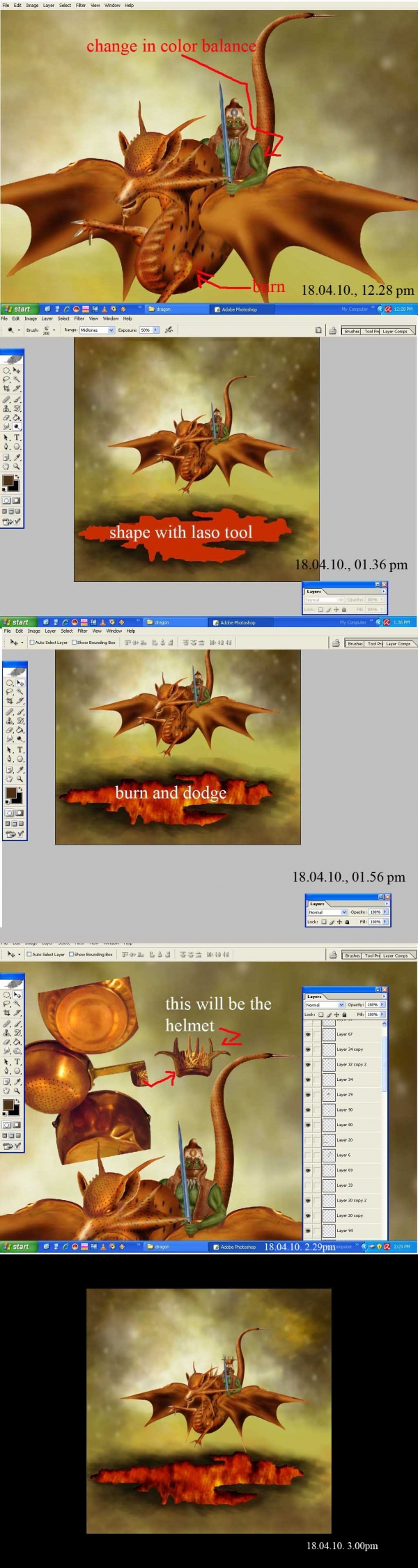The width and height of the screenshot is (418, 1568).
Task: Hide Layer 29 with its eye icon
Action: point(308,1095)
